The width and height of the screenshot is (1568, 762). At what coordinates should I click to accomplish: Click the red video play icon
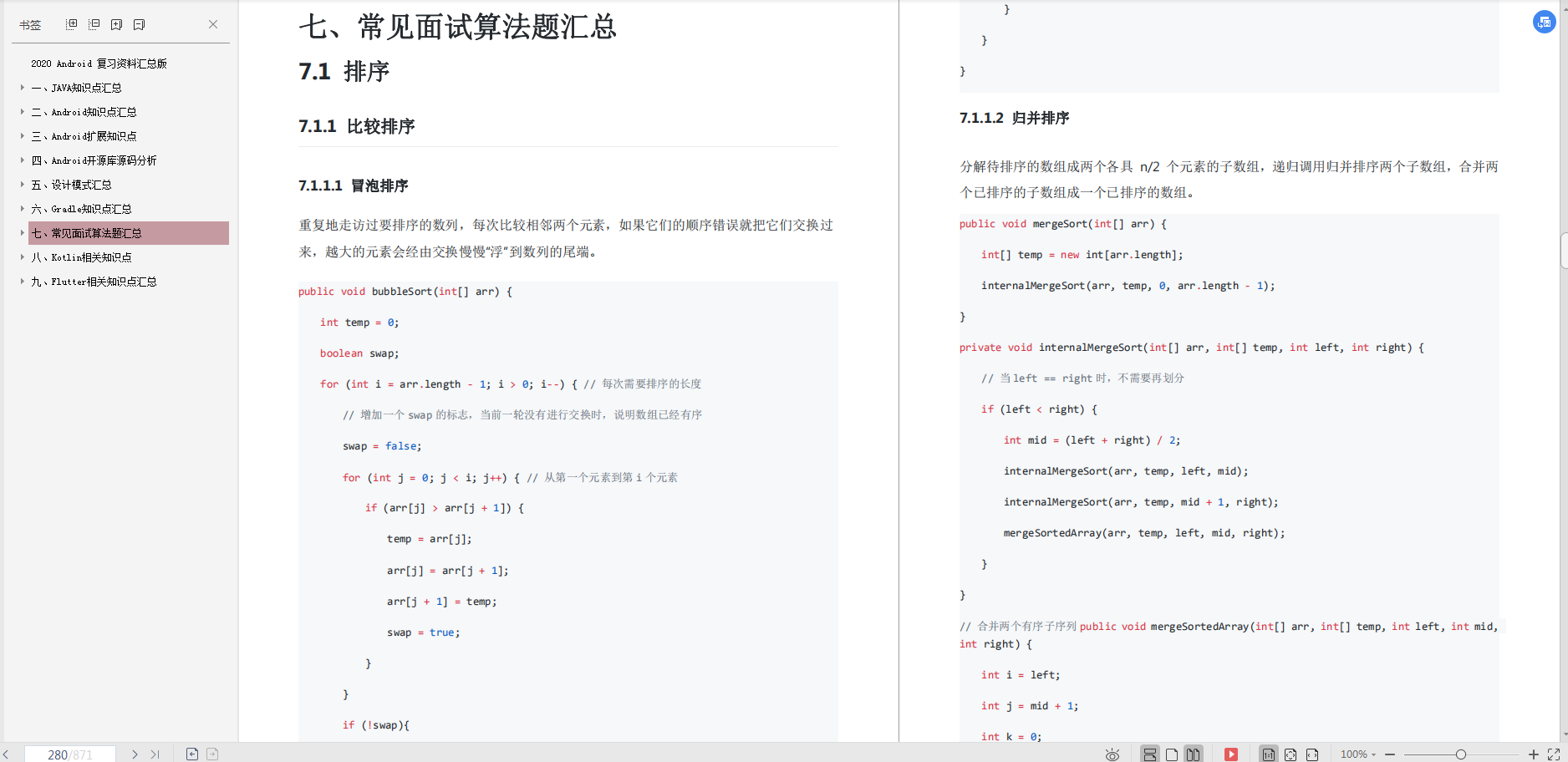coord(1231,754)
